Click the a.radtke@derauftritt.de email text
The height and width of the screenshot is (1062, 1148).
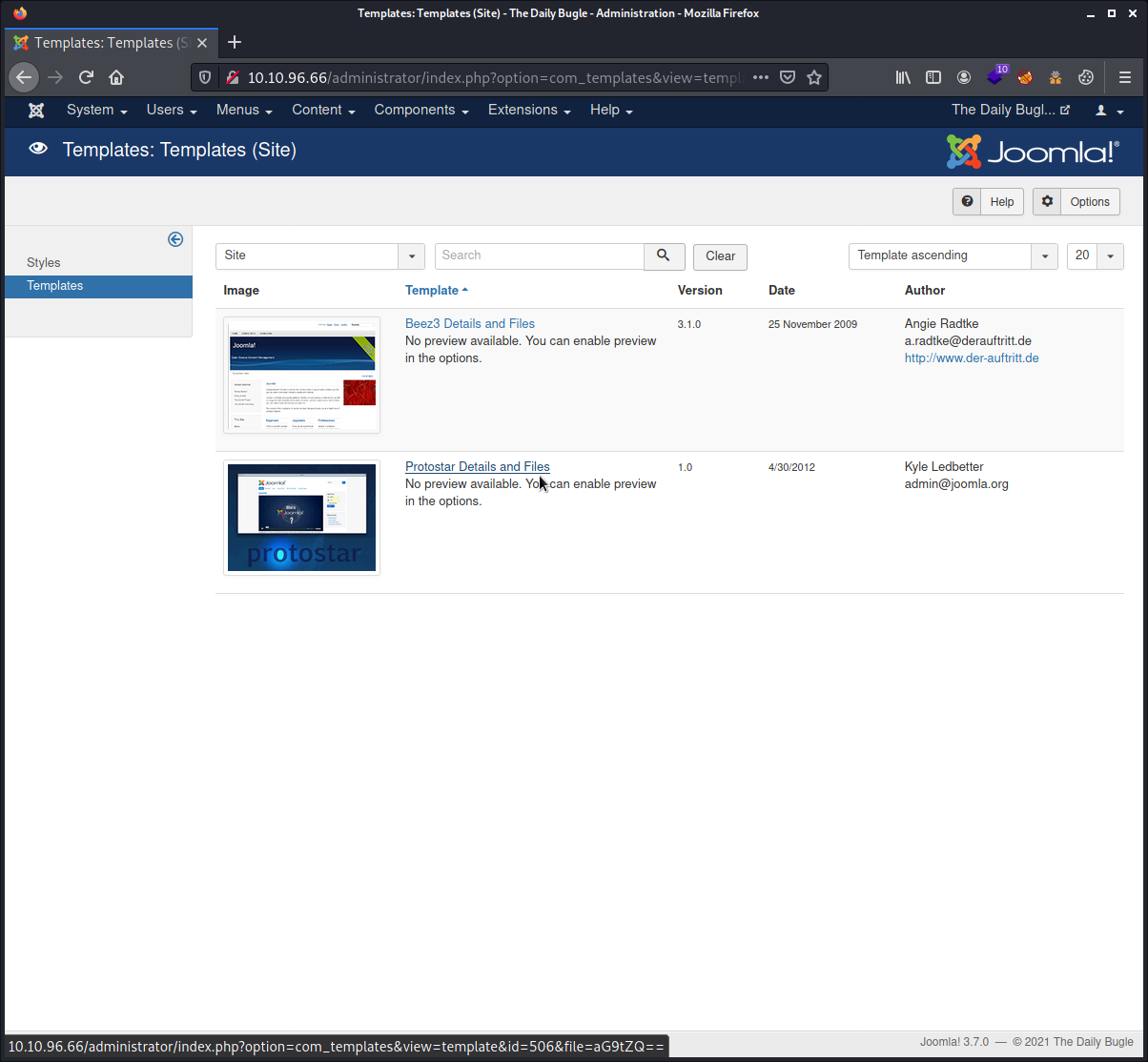968,341
